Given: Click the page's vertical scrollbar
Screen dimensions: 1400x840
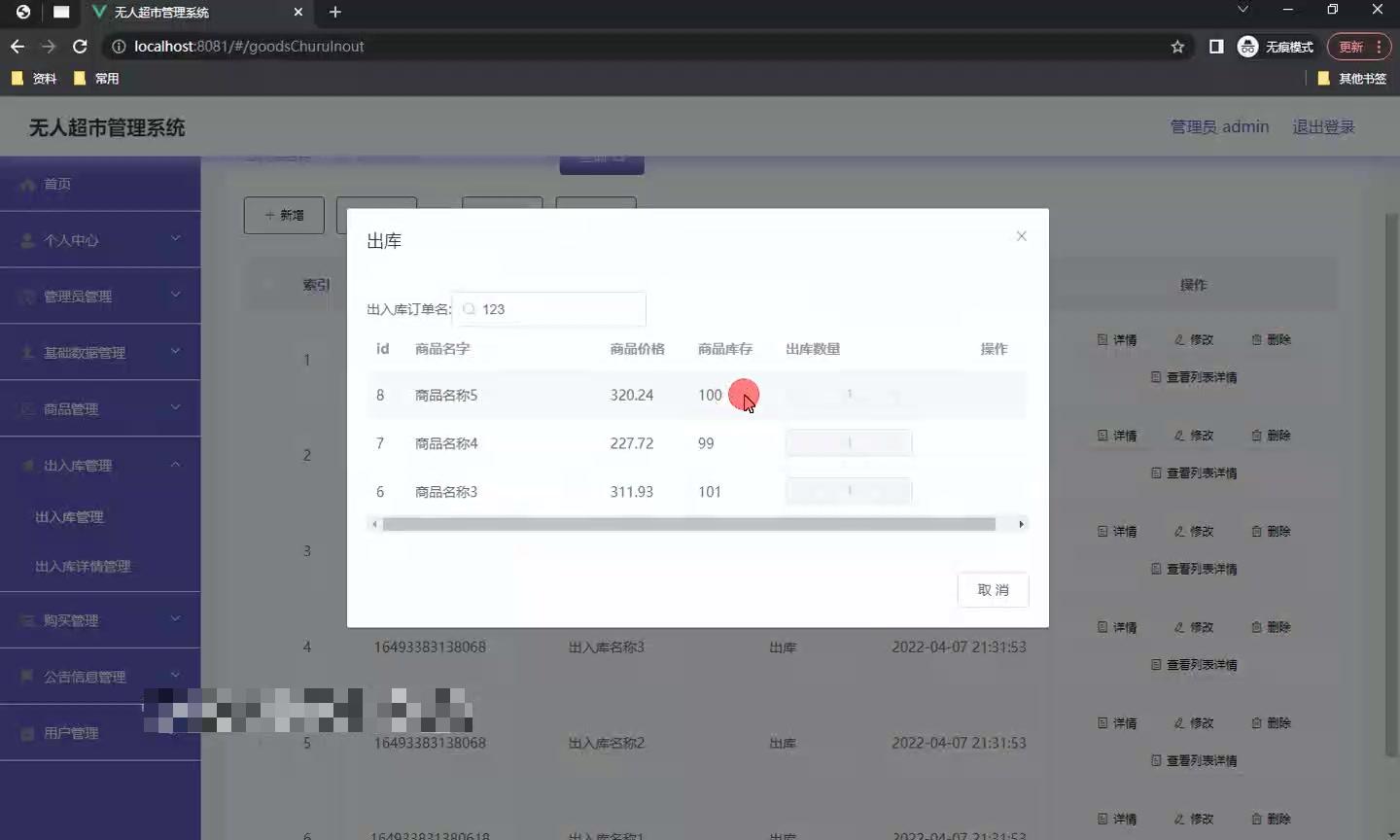Looking at the screenshot, I should click(1390, 484).
